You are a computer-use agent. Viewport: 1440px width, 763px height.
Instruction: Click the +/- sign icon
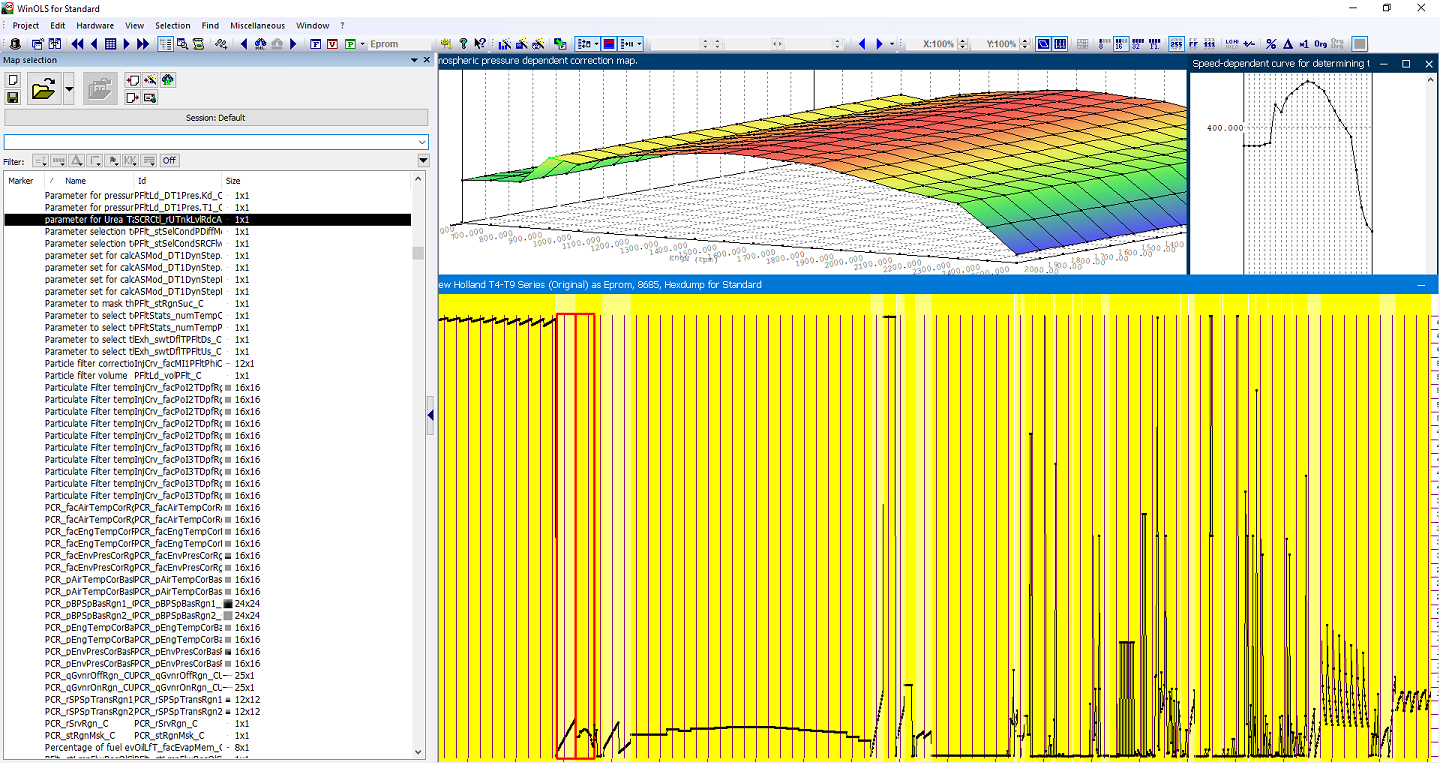coord(1249,44)
